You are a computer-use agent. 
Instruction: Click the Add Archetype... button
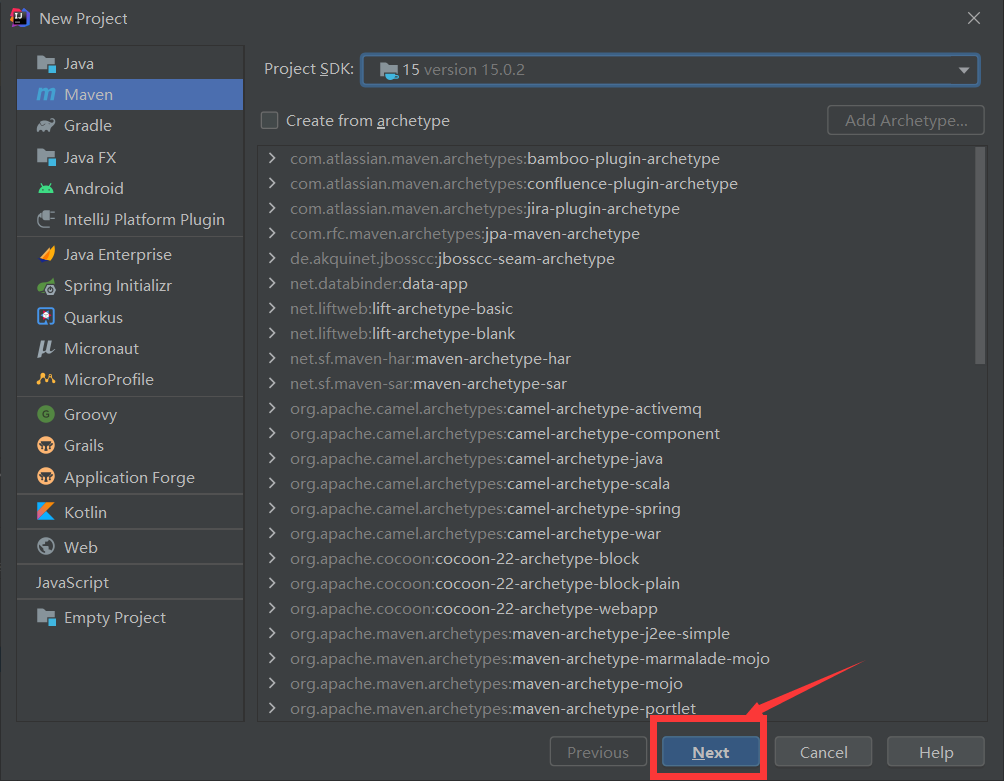(906, 120)
